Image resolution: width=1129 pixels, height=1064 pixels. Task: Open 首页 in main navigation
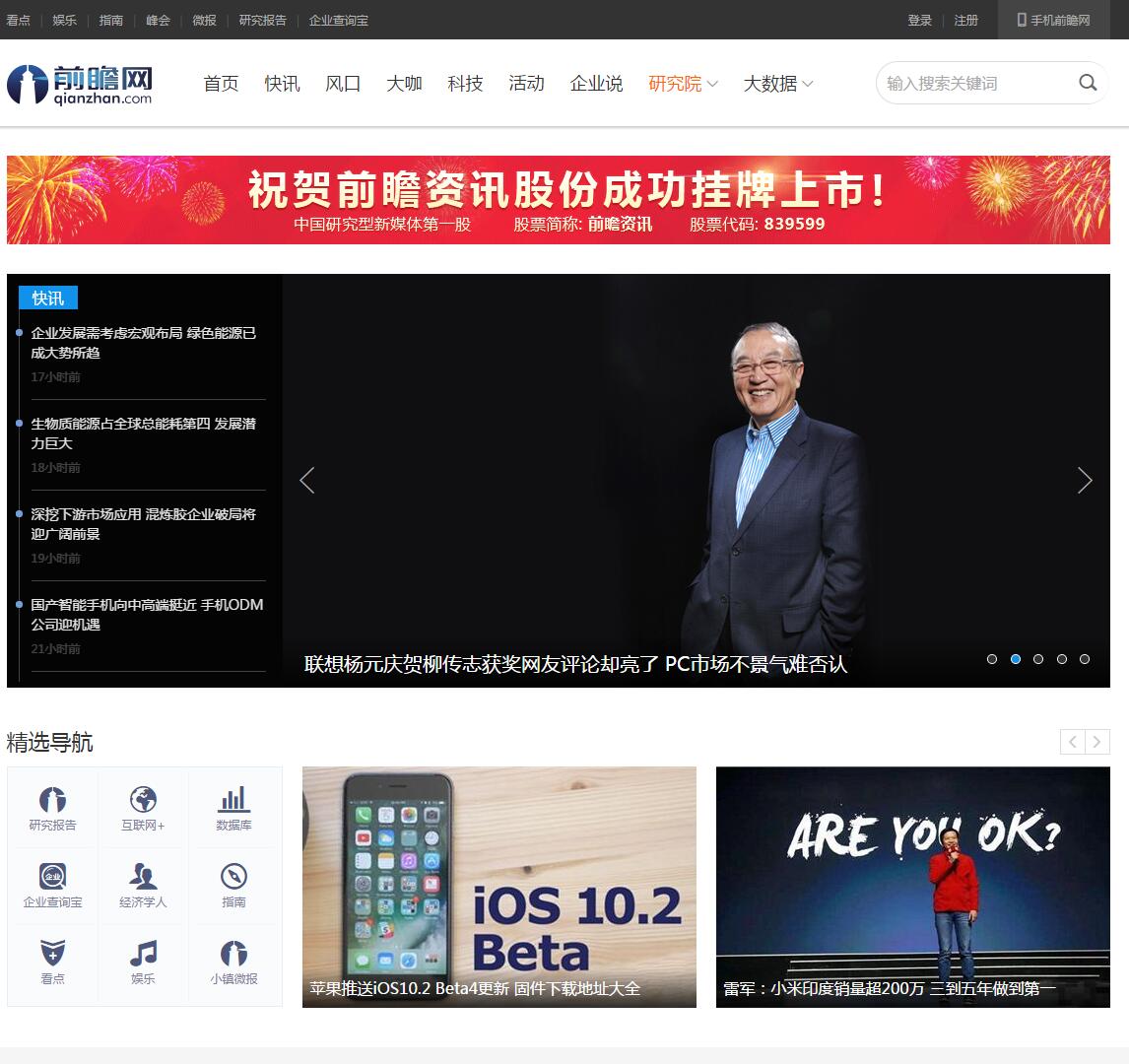tap(221, 84)
